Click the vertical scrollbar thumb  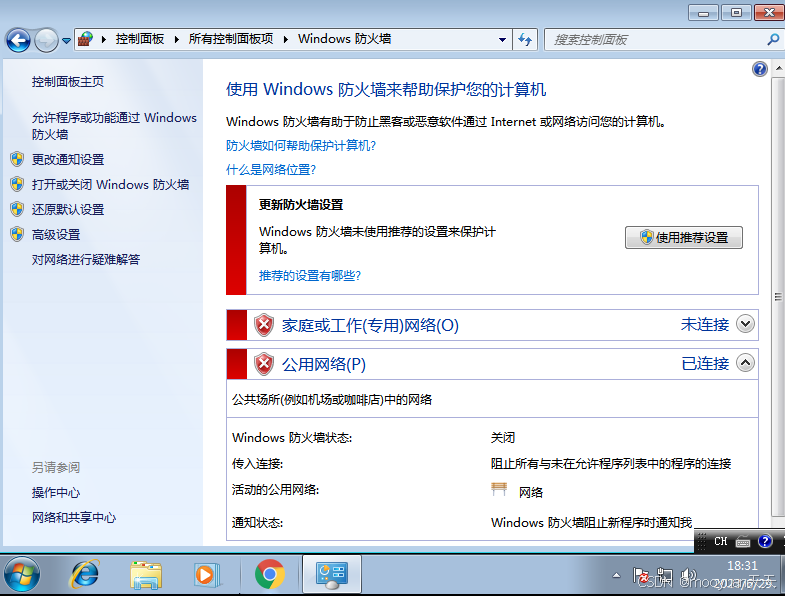778,296
